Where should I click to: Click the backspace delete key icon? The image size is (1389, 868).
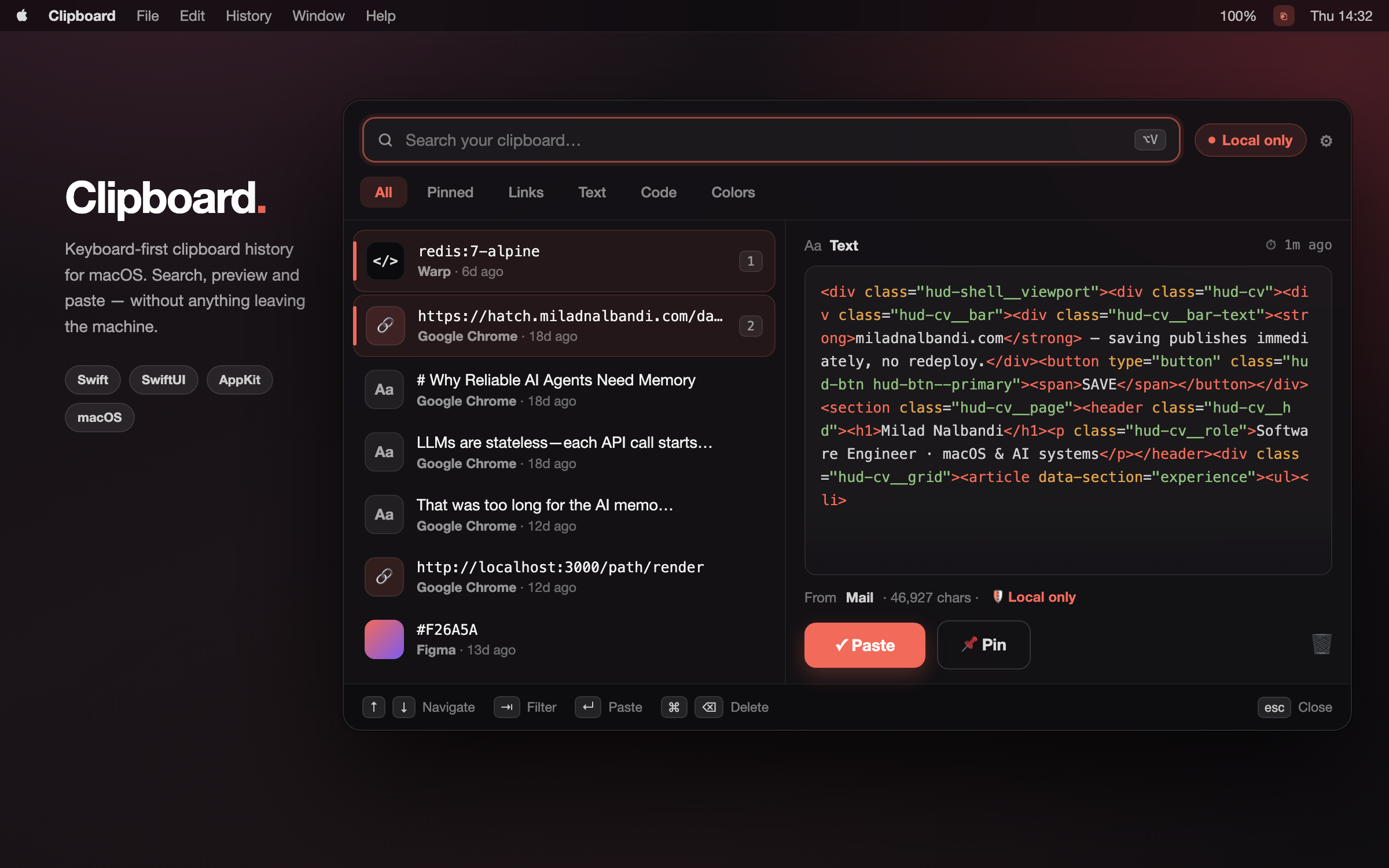coord(709,707)
